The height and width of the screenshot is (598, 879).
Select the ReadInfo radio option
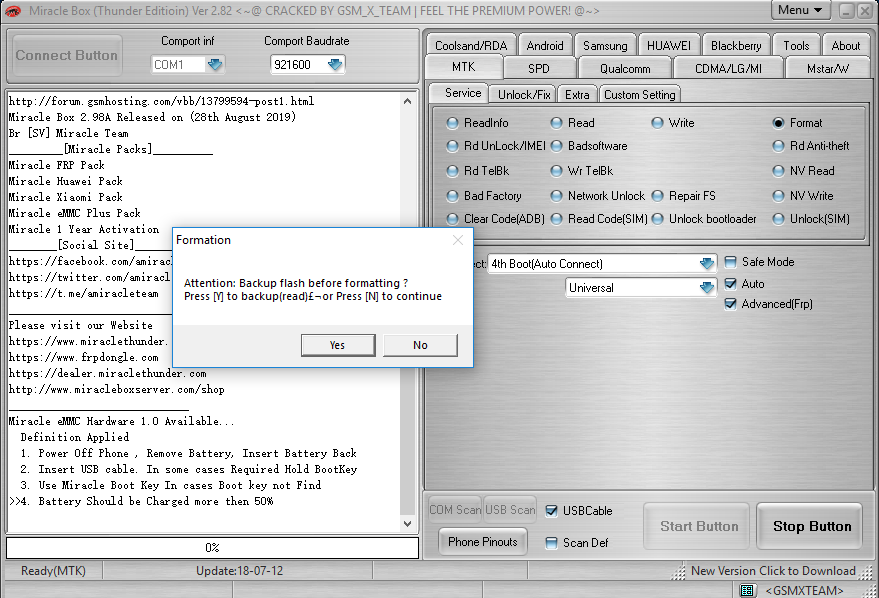click(453, 123)
